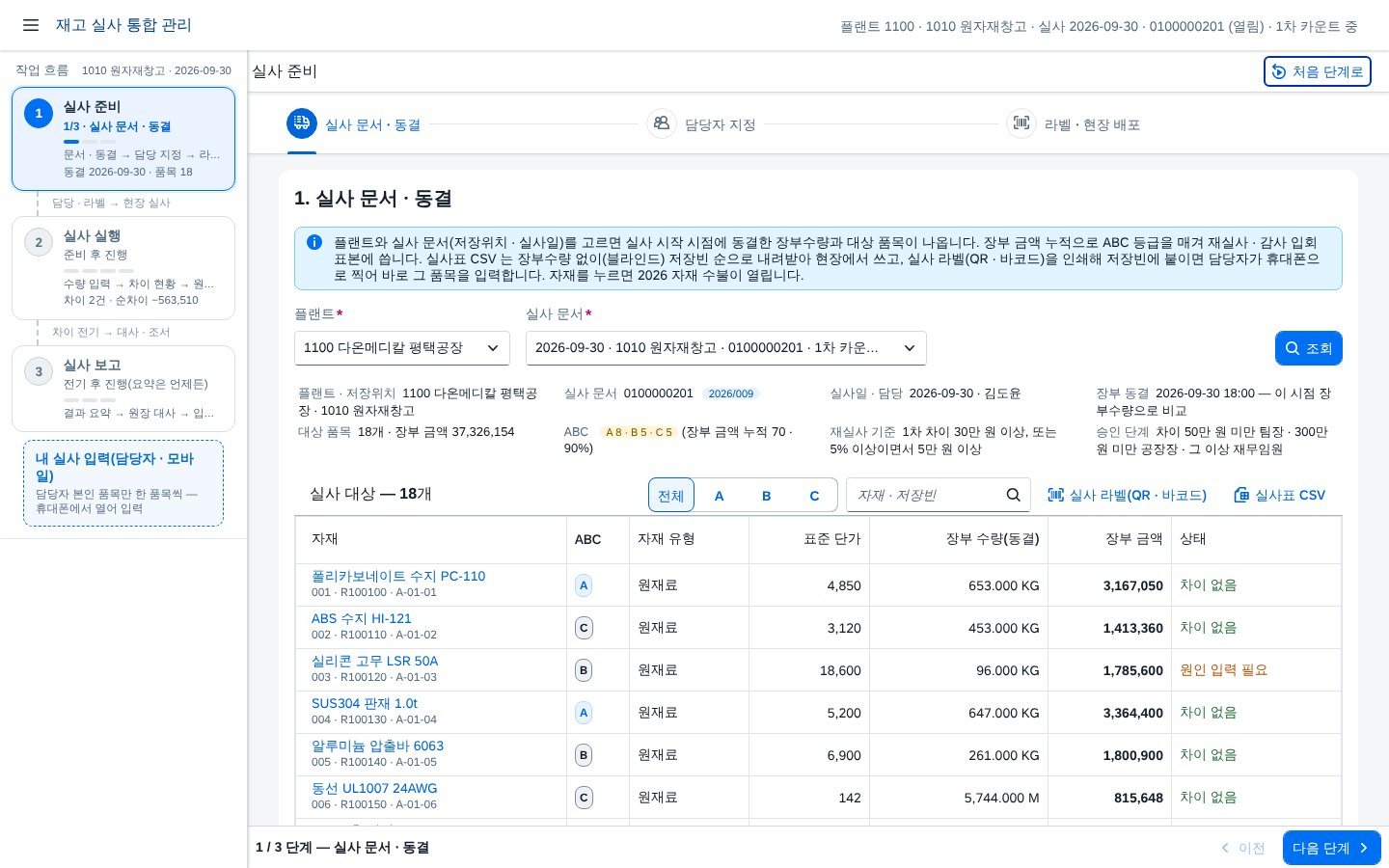
Task: Open material link 실리콘 고무 LSR 50A
Action: click(x=375, y=661)
